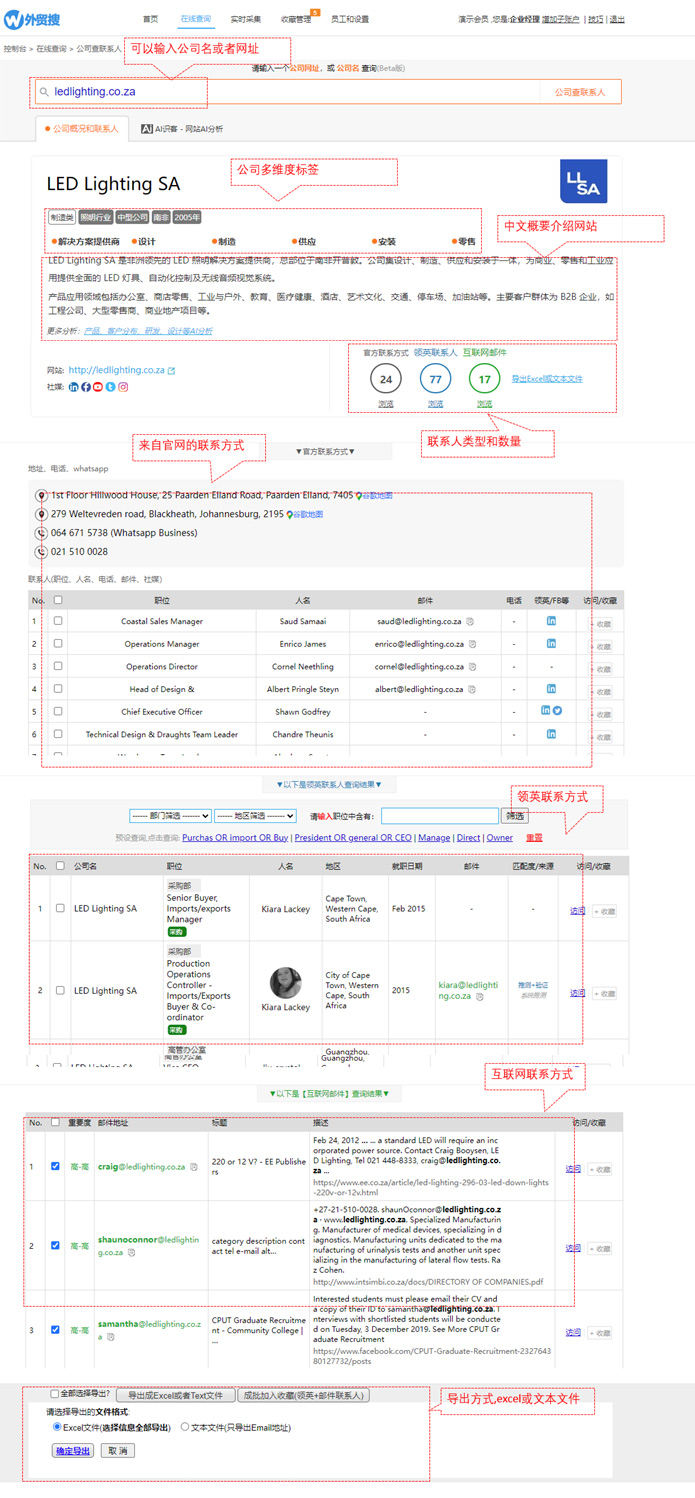Uncheck the shaunoconnor email row checkbox
Image resolution: width=695 pixels, height=1498 pixels.
coord(55,1246)
